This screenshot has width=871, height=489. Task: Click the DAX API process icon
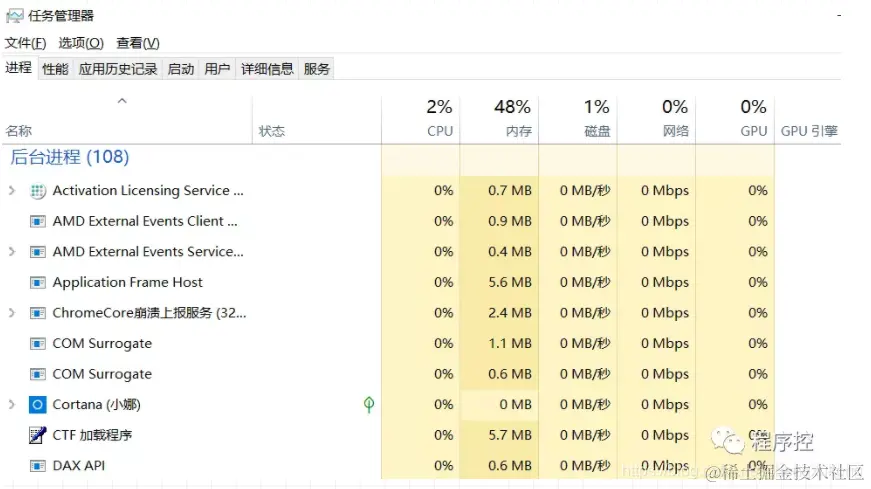(37, 466)
